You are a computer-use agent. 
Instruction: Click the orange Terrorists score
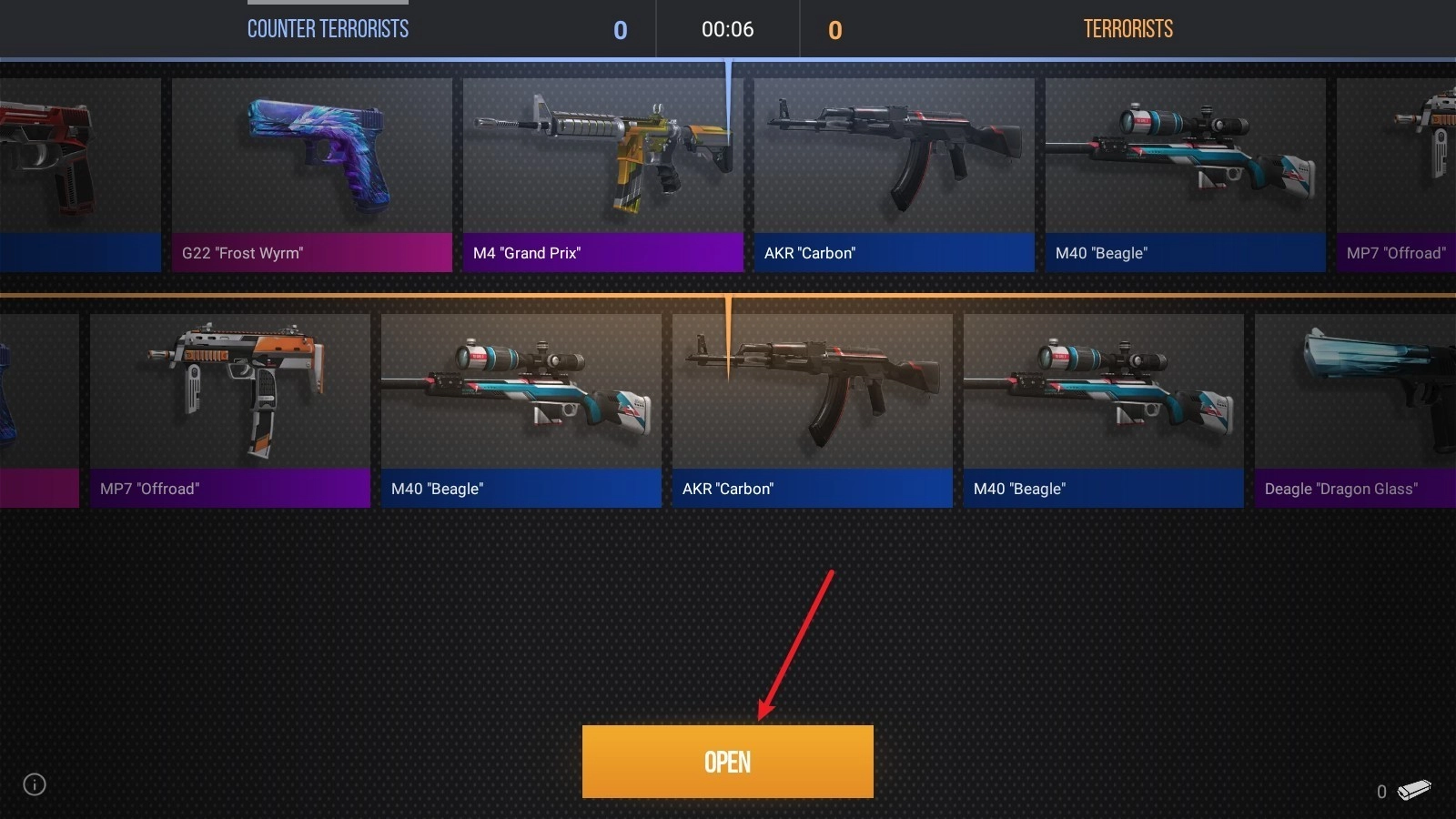[835, 30]
